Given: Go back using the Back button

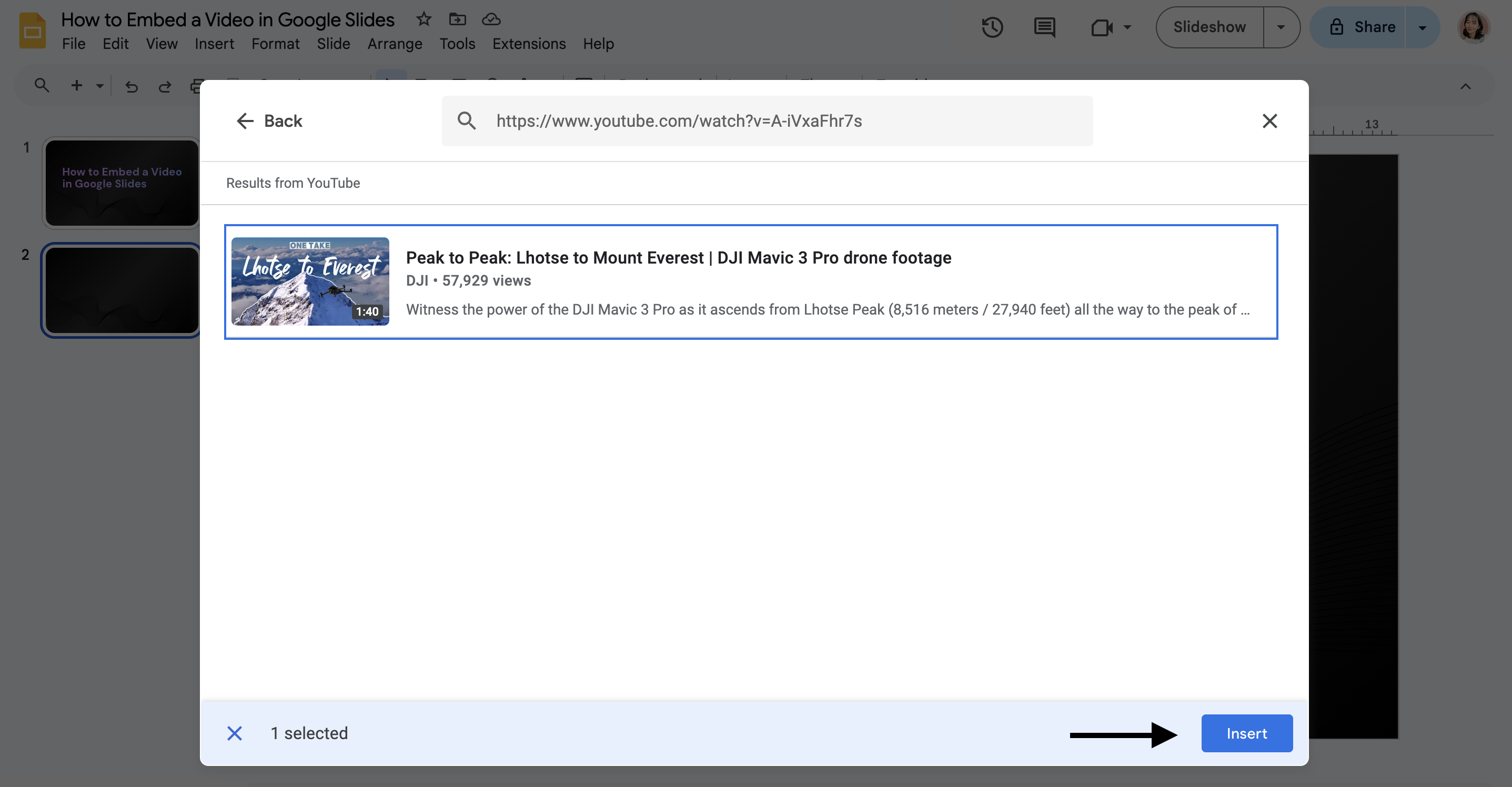Looking at the screenshot, I should point(269,121).
